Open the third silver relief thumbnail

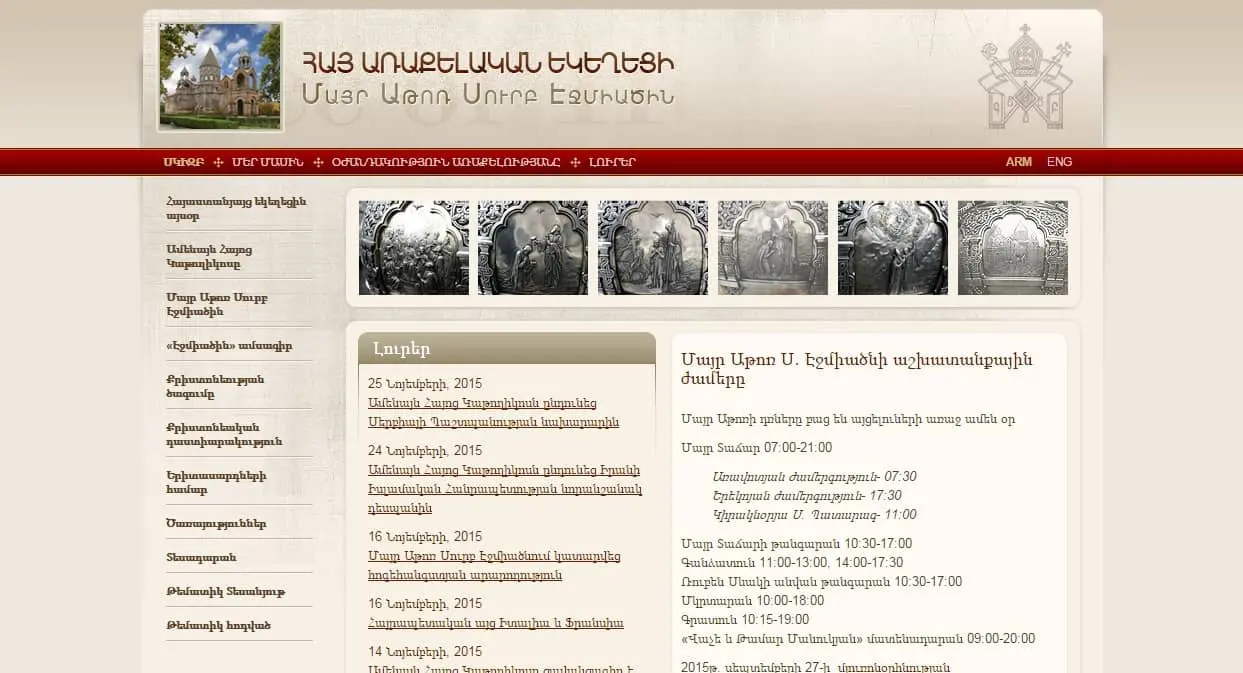coord(653,248)
